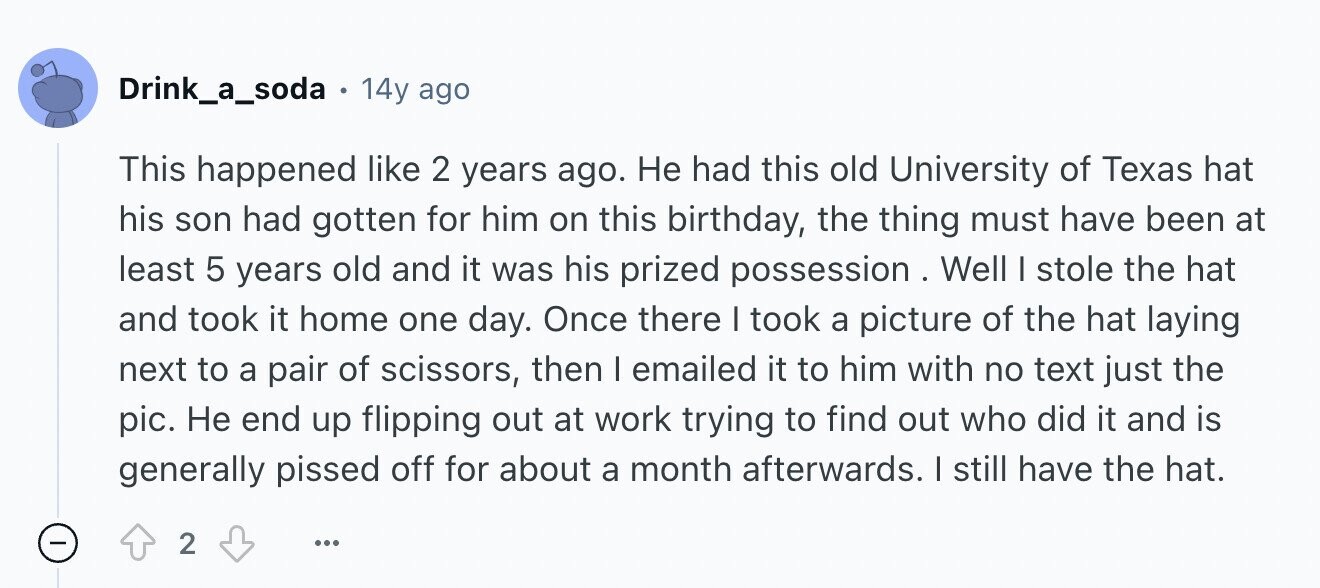Upvote the Drink_a_soda comment
The width and height of the screenshot is (1320, 588).
139,545
